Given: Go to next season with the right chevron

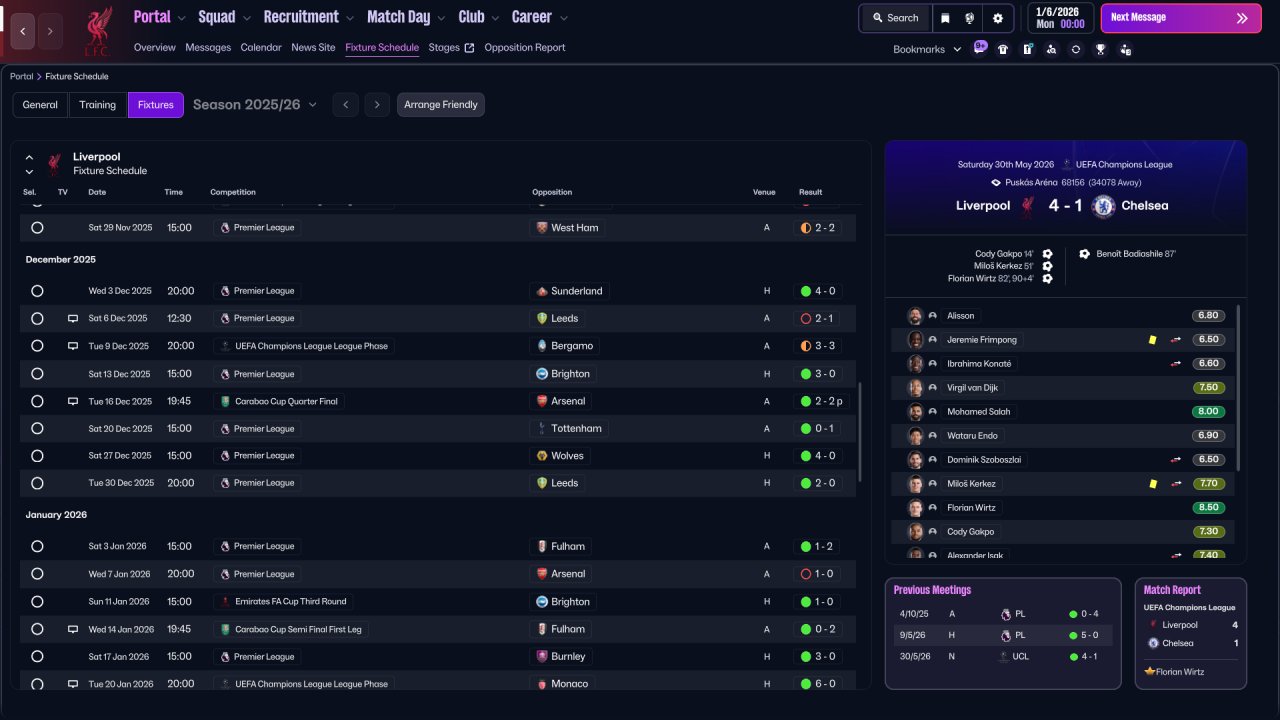Looking at the screenshot, I should coord(376,105).
